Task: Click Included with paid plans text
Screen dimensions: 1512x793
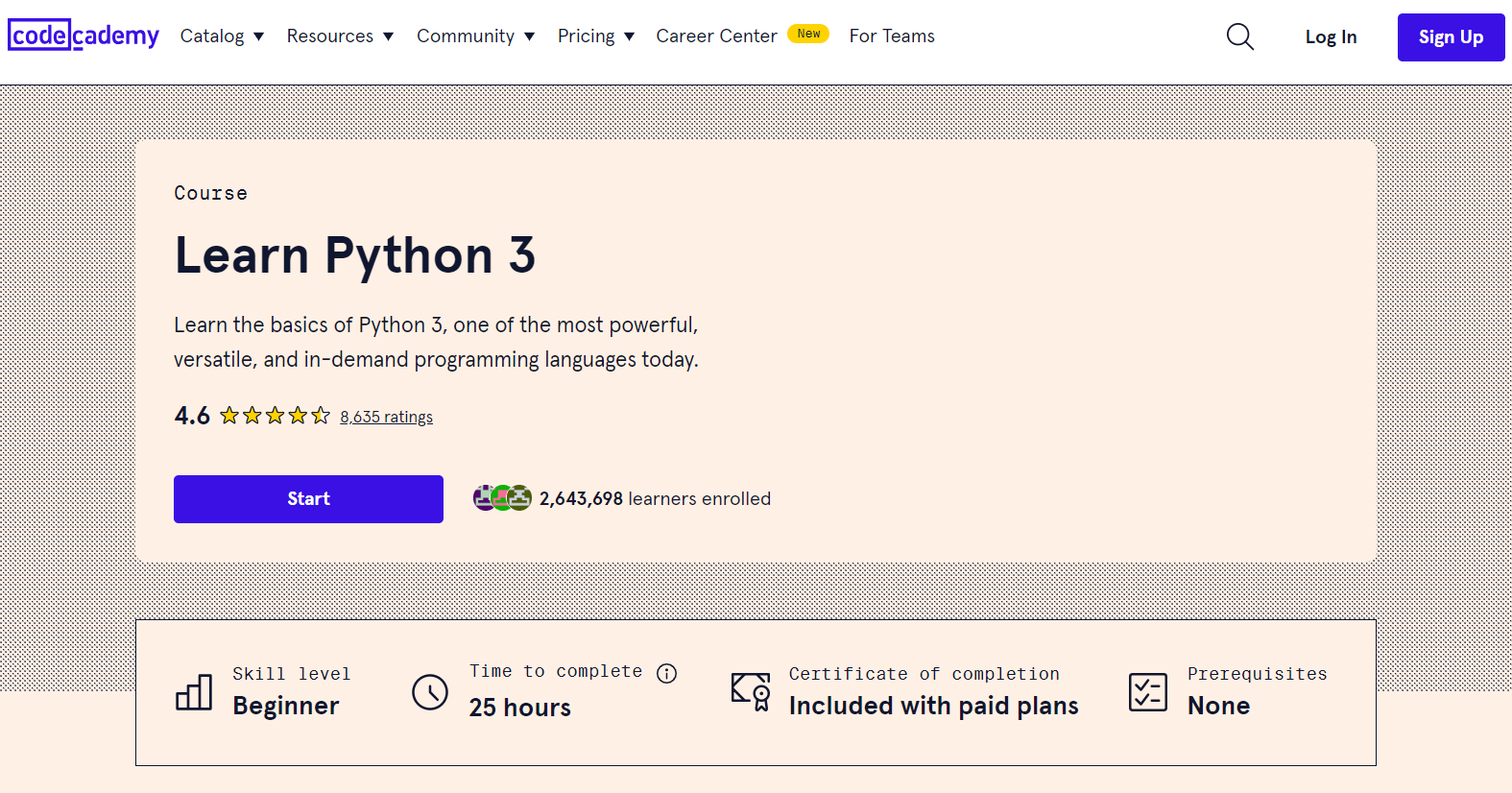Action: pyautogui.click(x=934, y=706)
